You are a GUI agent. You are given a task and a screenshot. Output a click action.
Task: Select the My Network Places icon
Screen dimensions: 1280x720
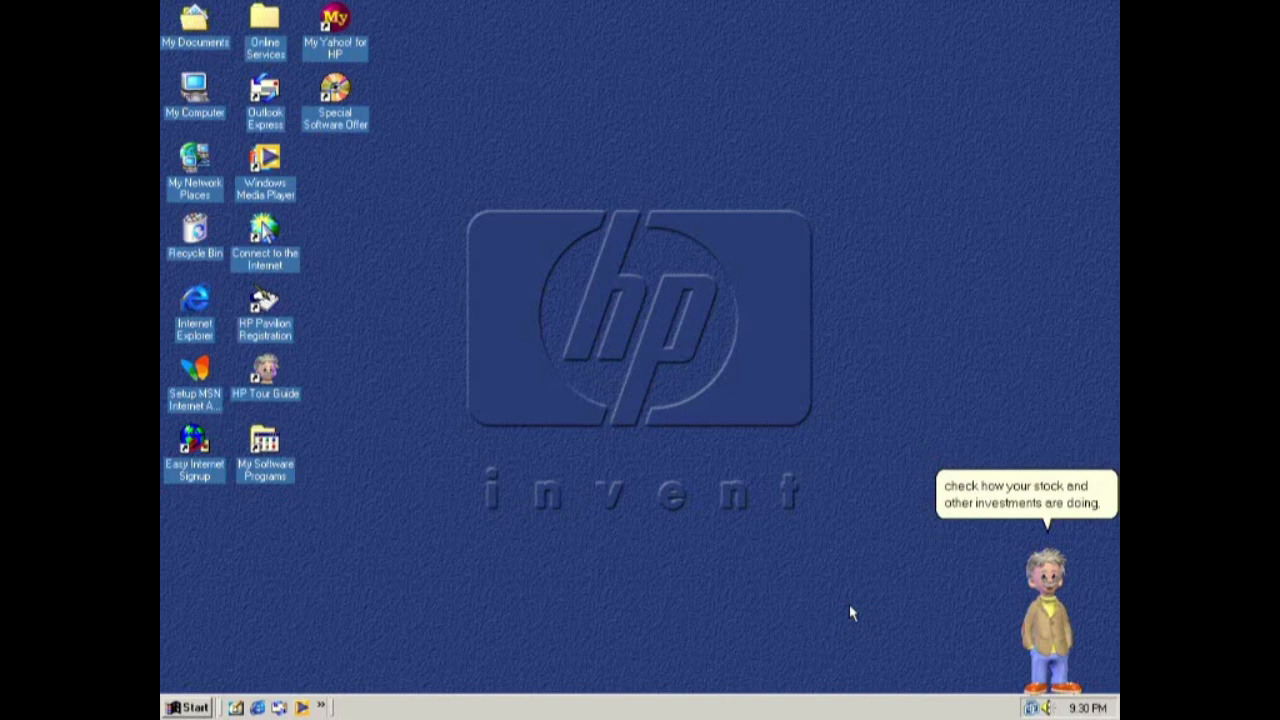[x=195, y=172]
